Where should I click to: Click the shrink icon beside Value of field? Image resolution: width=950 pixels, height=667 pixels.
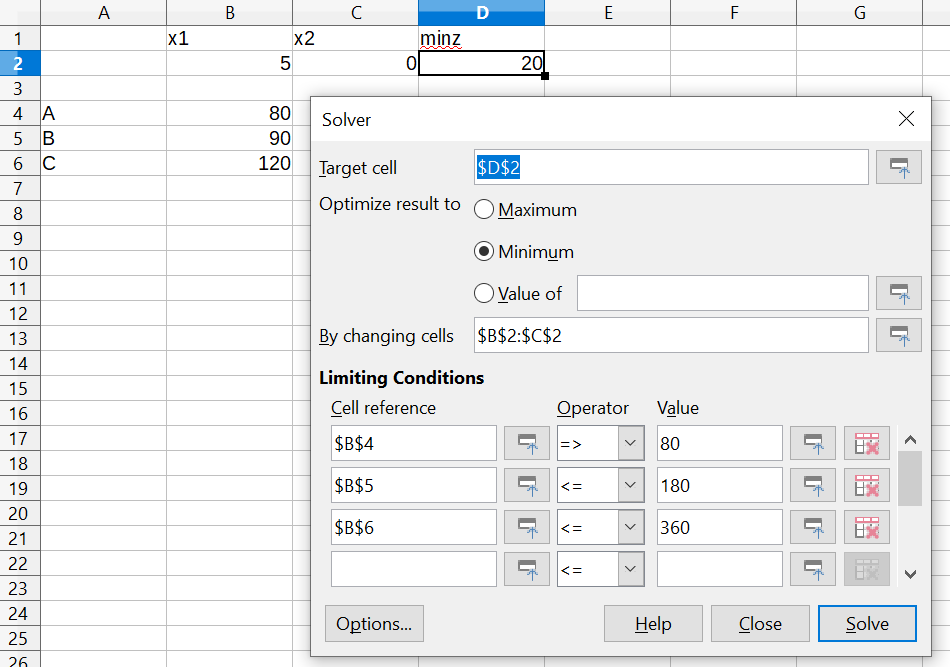(899, 293)
